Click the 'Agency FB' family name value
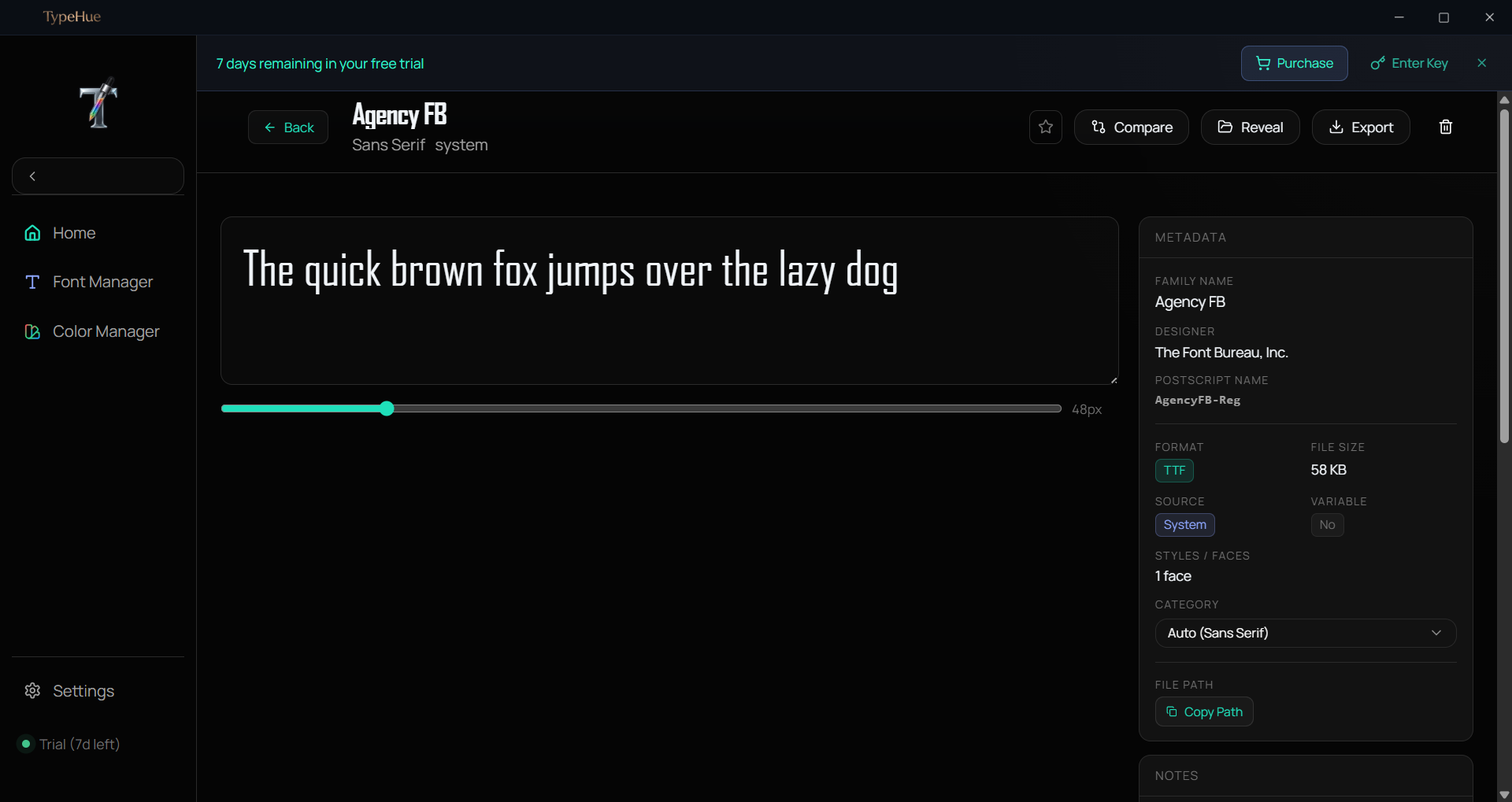The image size is (1512, 802). pyautogui.click(x=1190, y=302)
